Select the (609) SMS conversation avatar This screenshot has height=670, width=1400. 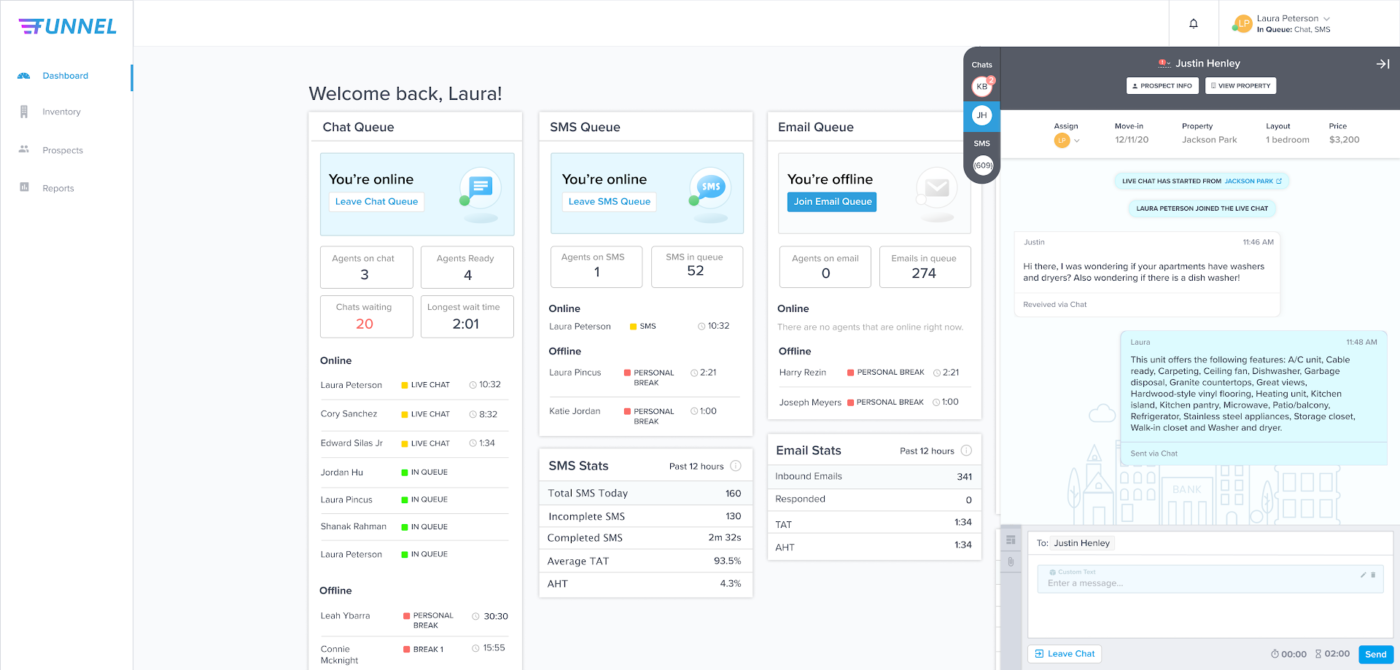tap(982, 164)
